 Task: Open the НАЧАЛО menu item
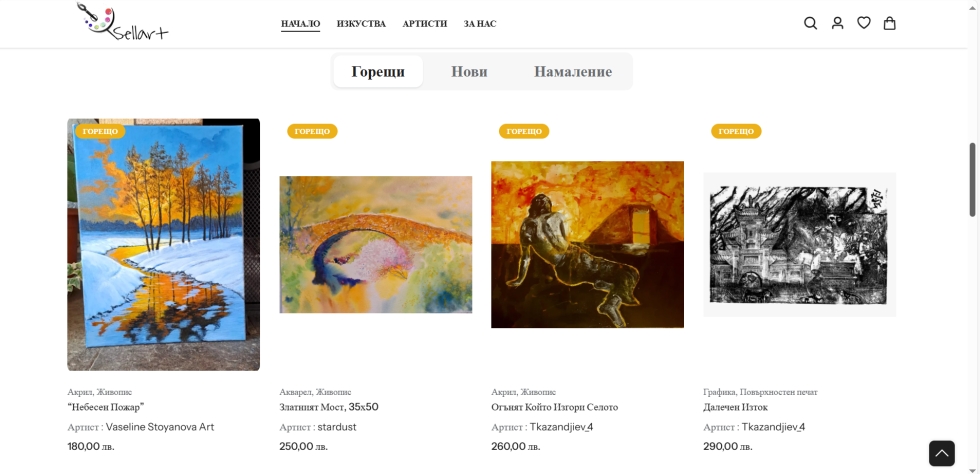click(x=301, y=24)
